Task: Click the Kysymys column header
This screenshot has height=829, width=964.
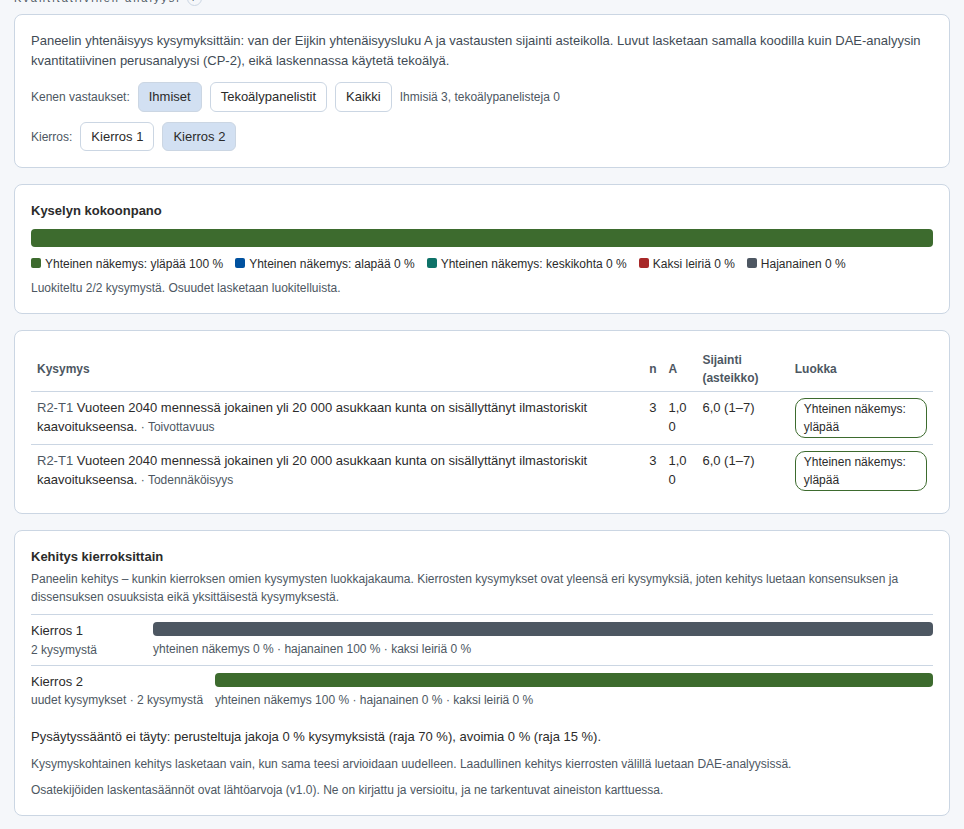Action: coord(63,369)
